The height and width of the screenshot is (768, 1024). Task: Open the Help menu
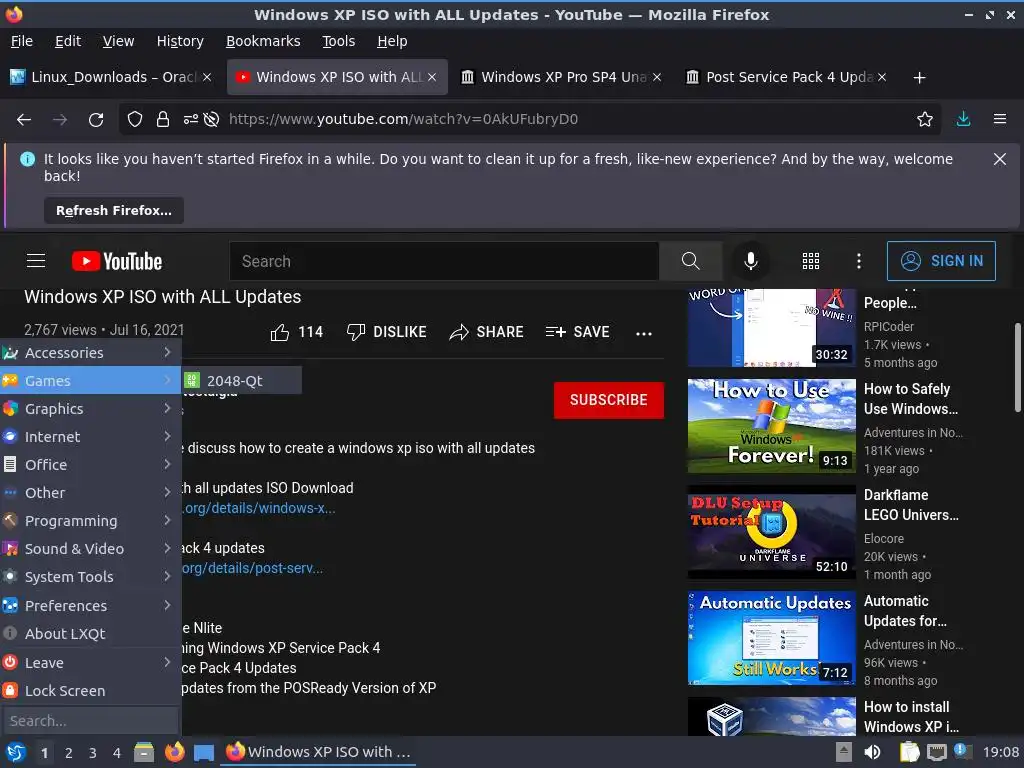click(x=392, y=41)
